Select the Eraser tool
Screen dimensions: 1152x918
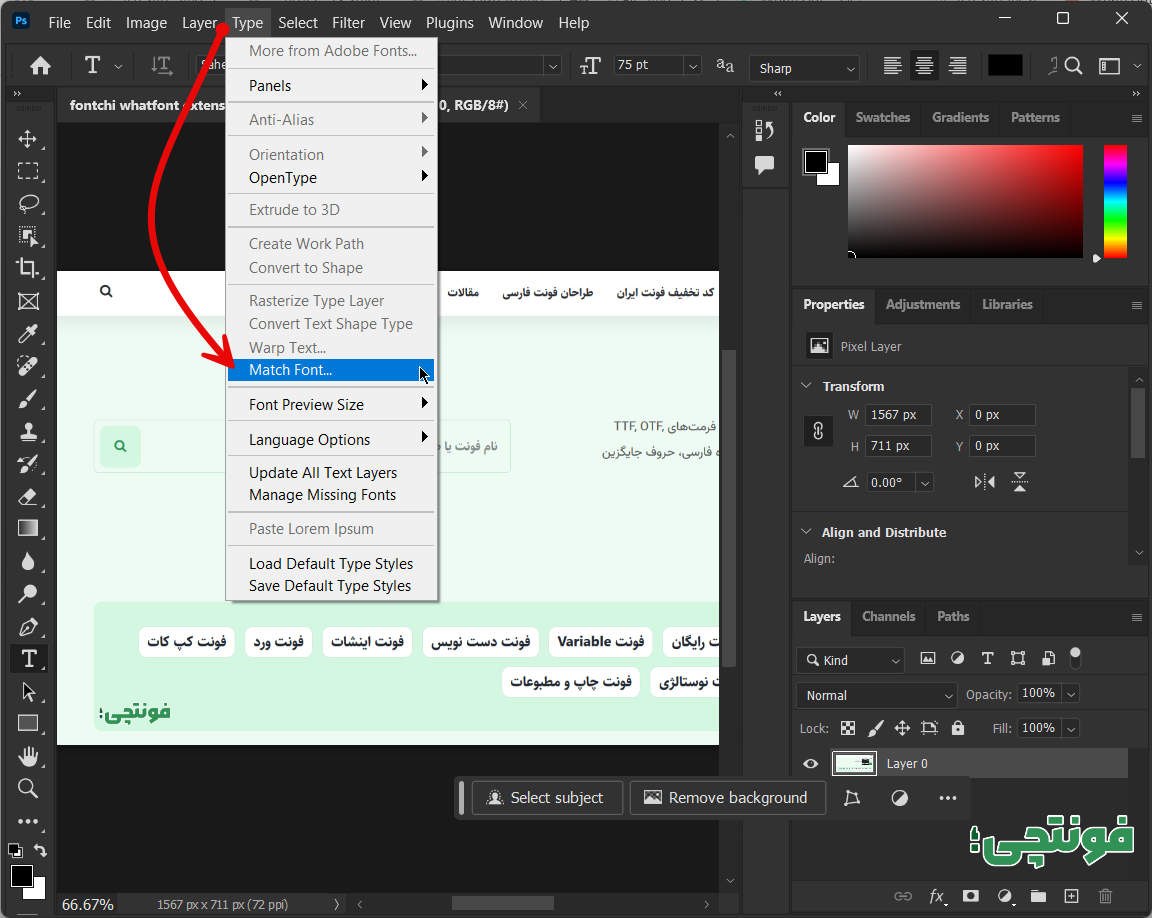pyautogui.click(x=28, y=496)
